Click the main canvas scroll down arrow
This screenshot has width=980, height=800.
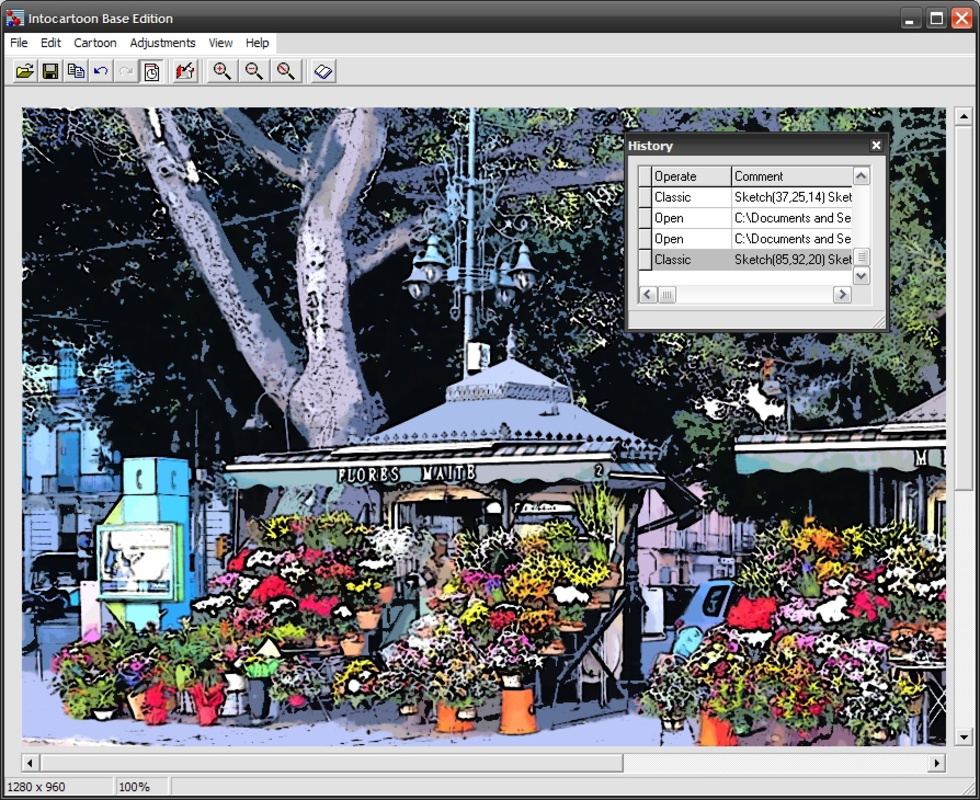tap(963, 738)
